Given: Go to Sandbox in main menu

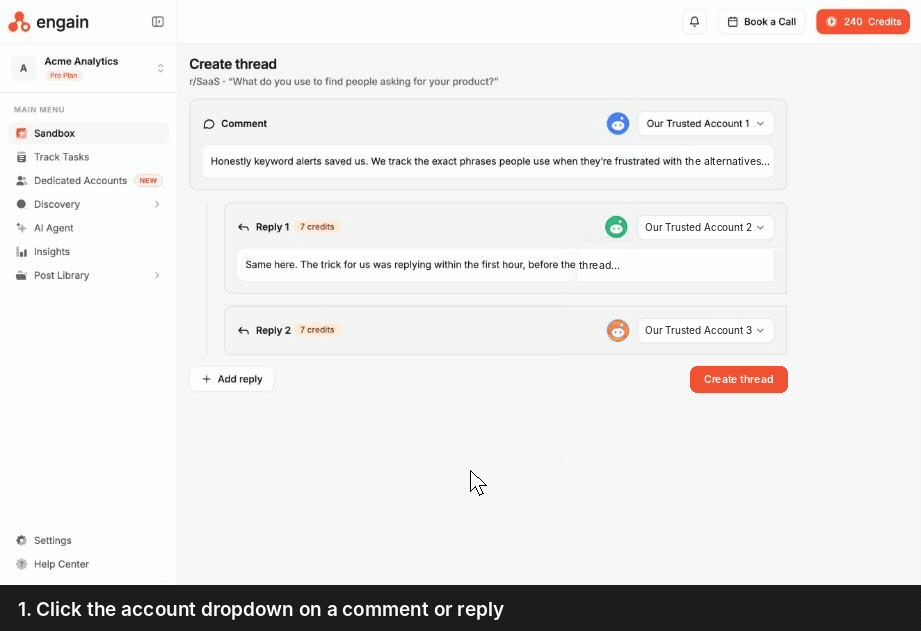Looking at the screenshot, I should 89,133.
